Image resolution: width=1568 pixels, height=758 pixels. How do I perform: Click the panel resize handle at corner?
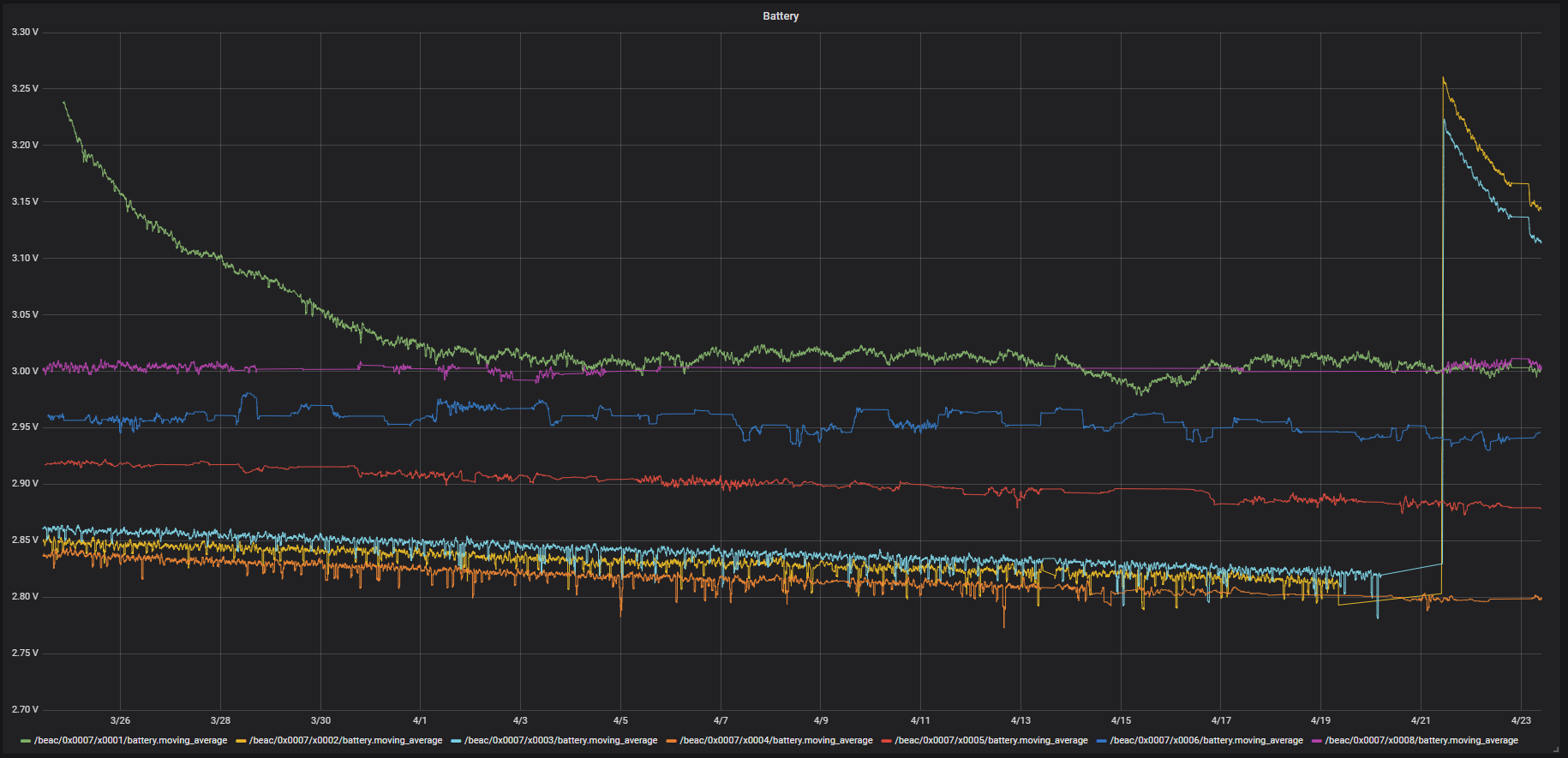point(1557,749)
